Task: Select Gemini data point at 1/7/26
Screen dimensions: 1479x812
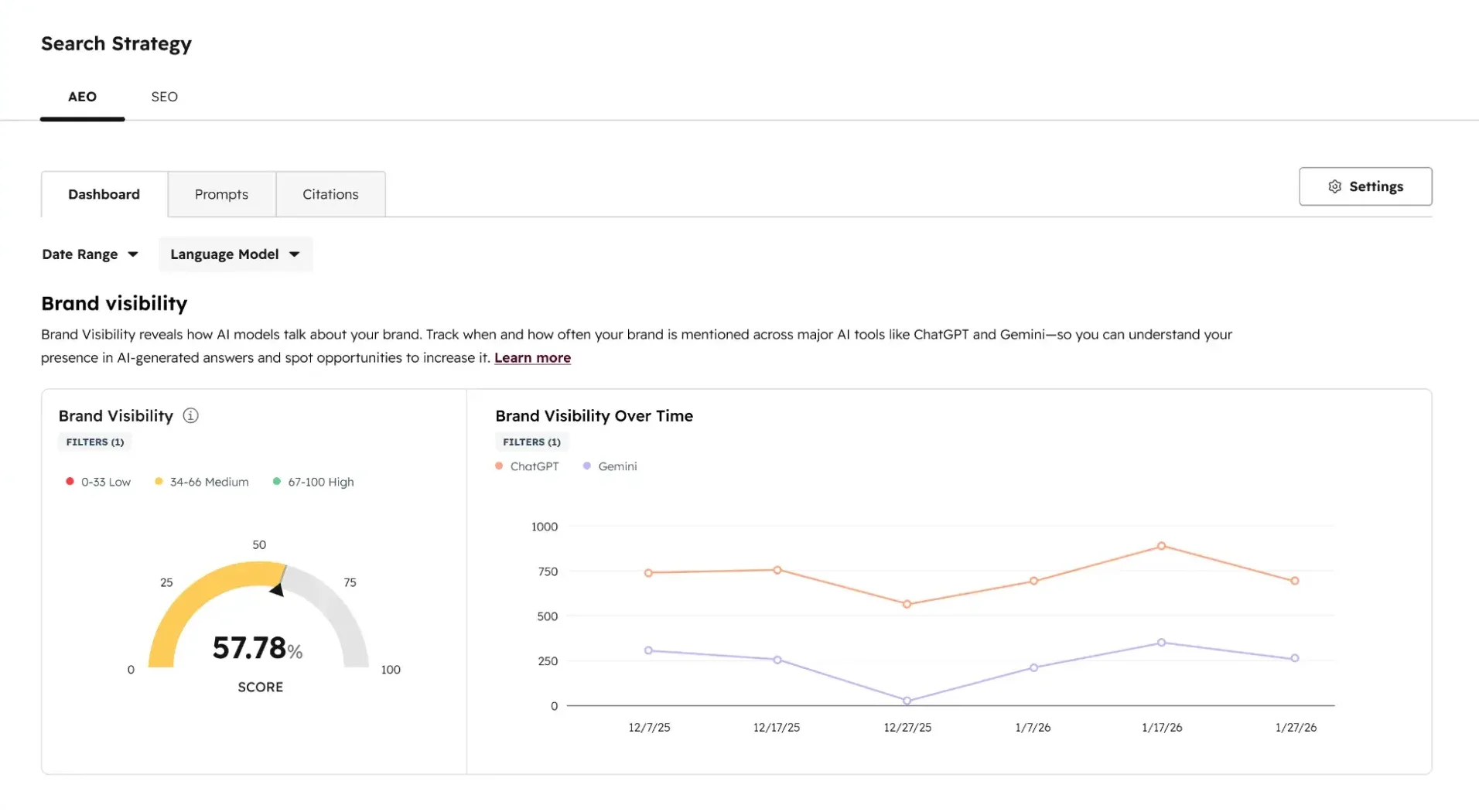Action: coord(1034,667)
